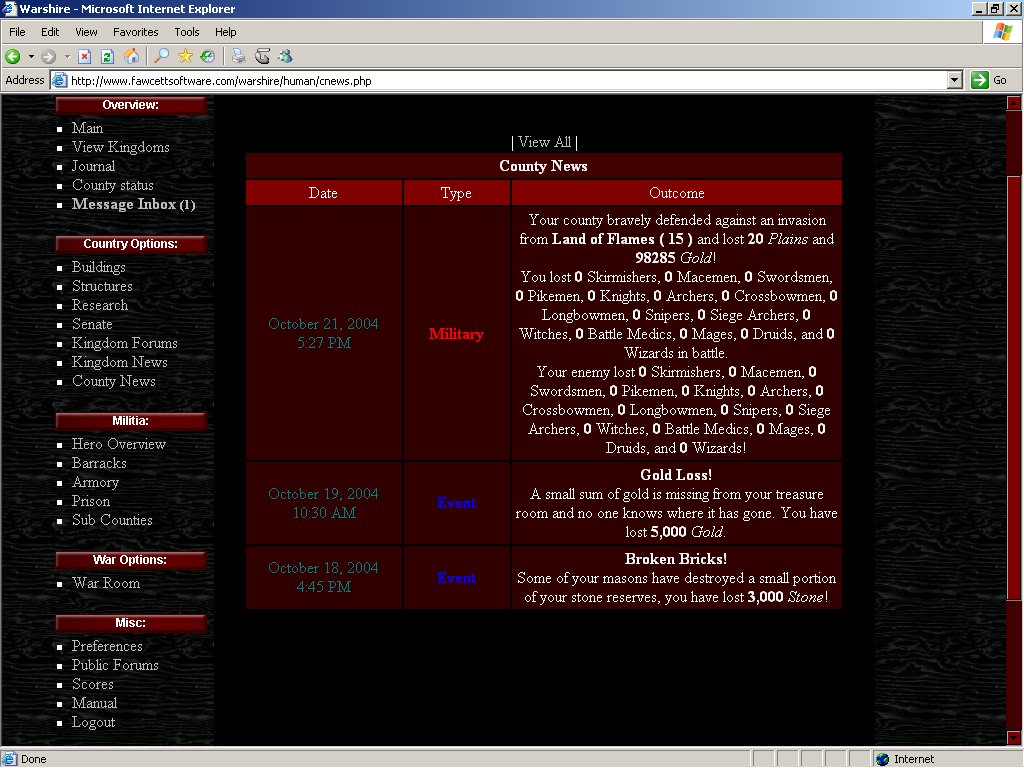Navigate to Hero Overview link

click(x=119, y=444)
